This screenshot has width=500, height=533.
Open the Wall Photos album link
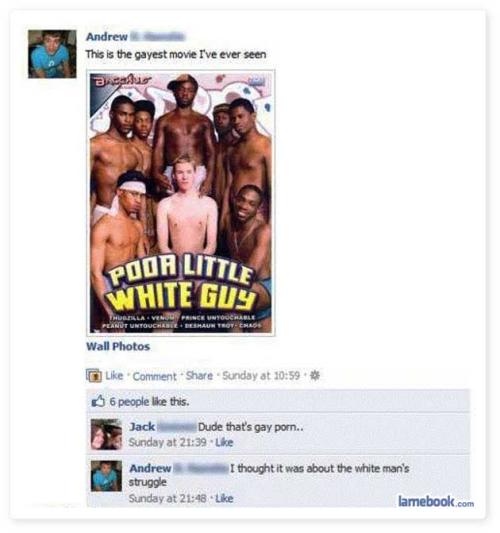click(x=118, y=346)
